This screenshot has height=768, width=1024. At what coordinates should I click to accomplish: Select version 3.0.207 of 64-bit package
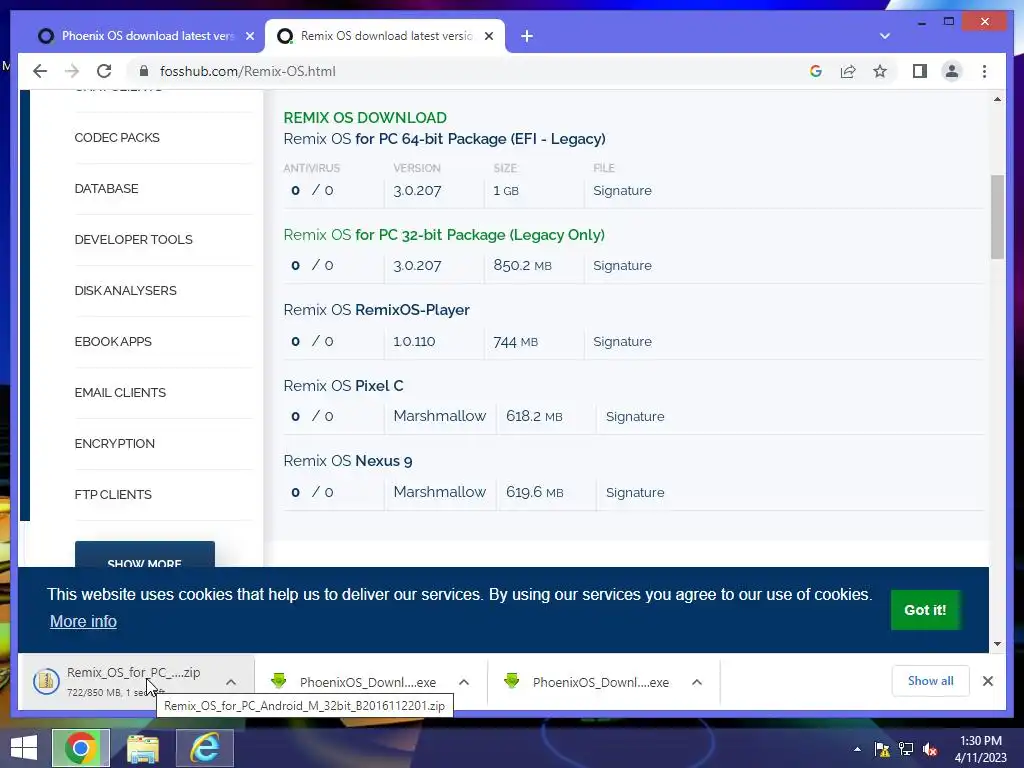tap(417, 191)
